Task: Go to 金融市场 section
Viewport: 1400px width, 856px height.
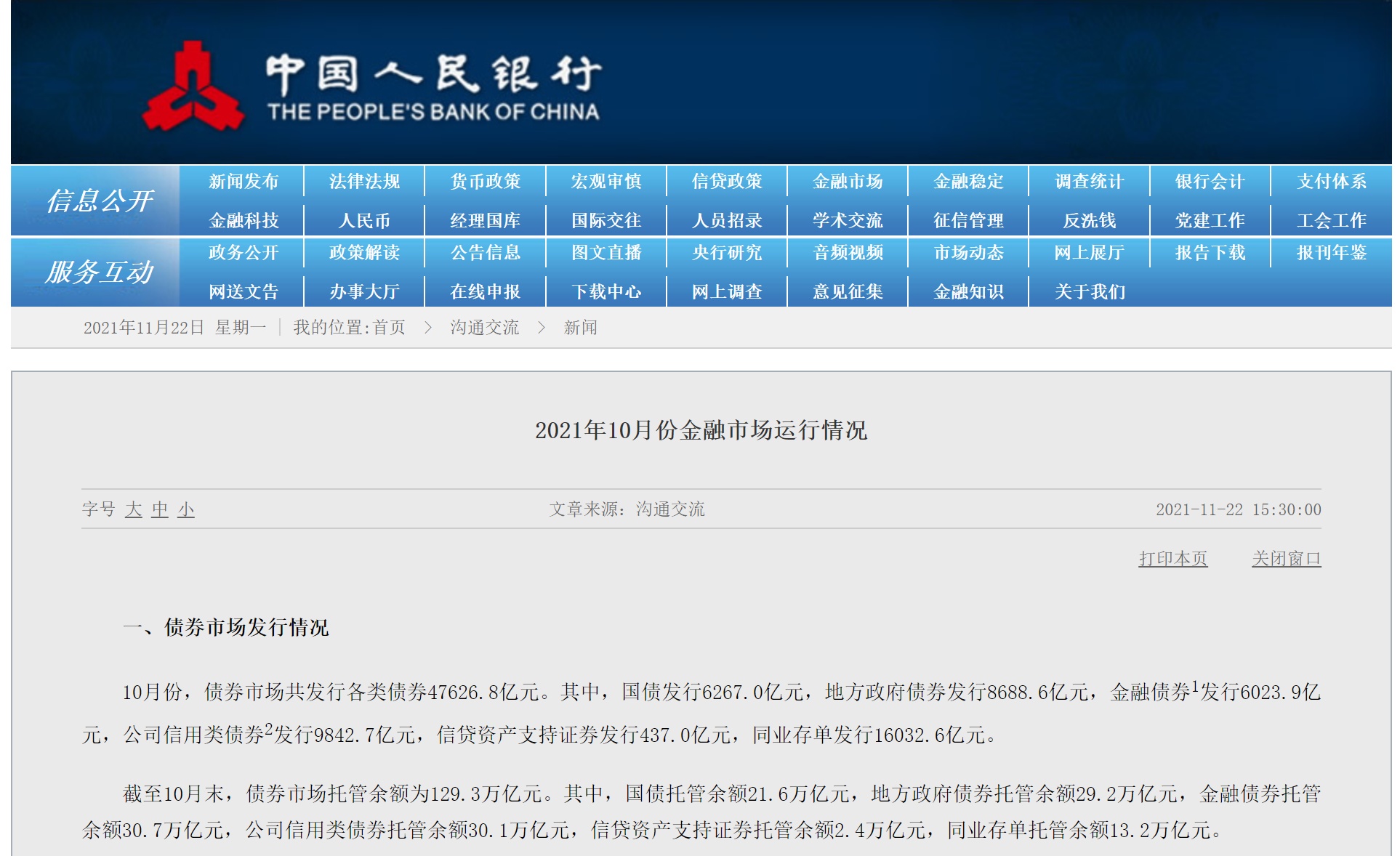Action: click(x=848, y=182)
